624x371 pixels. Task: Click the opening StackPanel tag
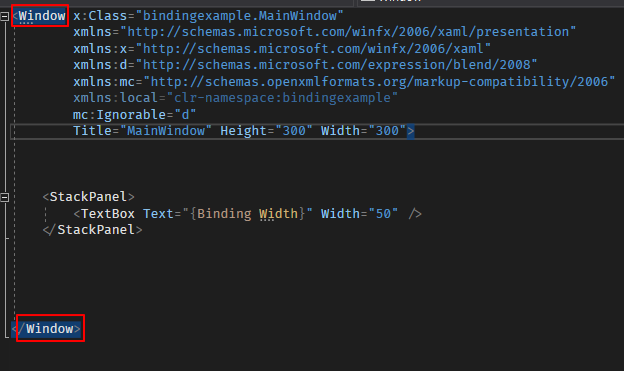pos(88,197)
